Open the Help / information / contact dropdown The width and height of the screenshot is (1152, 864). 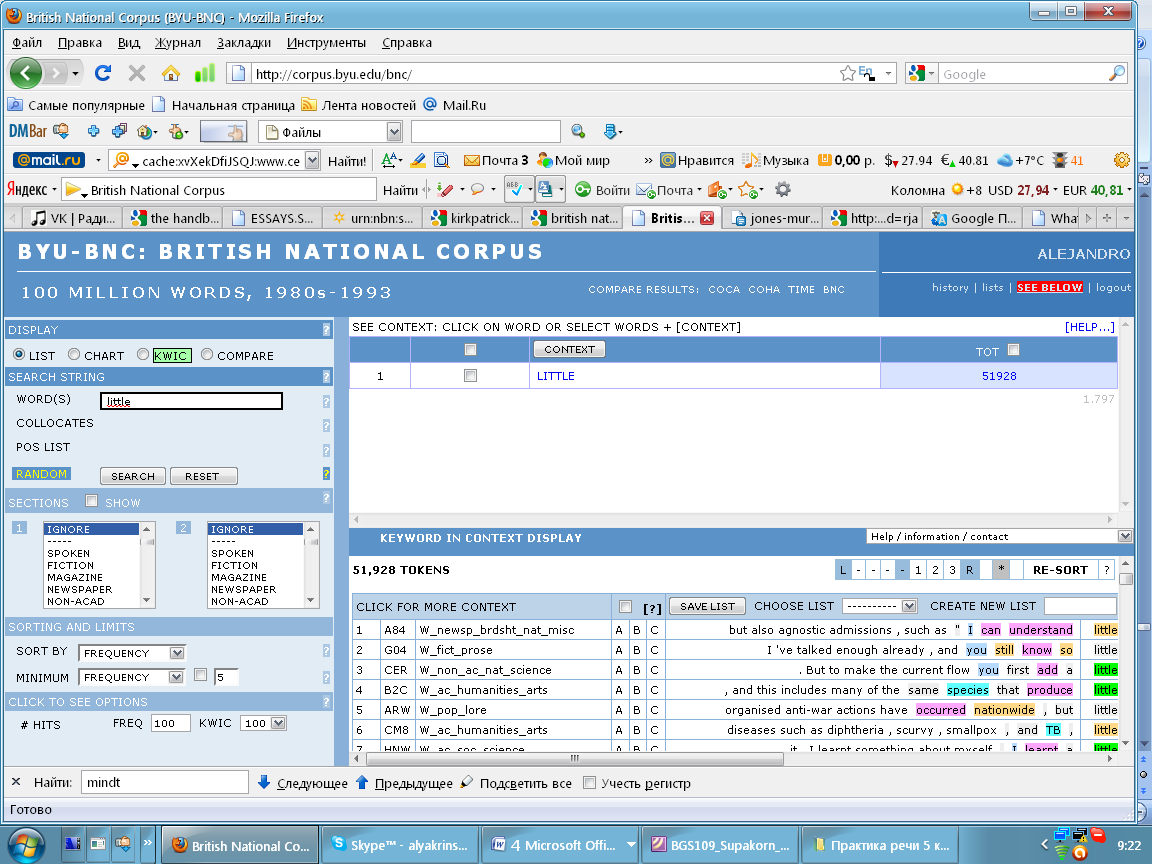click(x=998, y=537)
